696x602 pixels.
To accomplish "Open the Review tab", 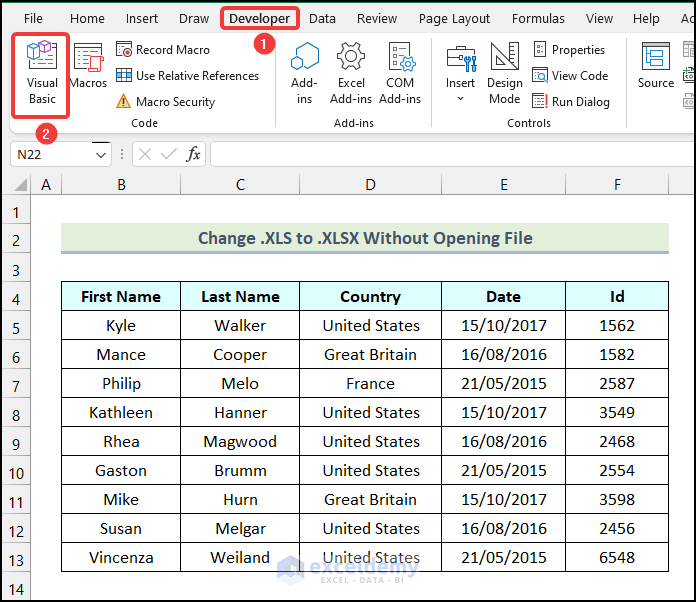I will coord(377,19).
